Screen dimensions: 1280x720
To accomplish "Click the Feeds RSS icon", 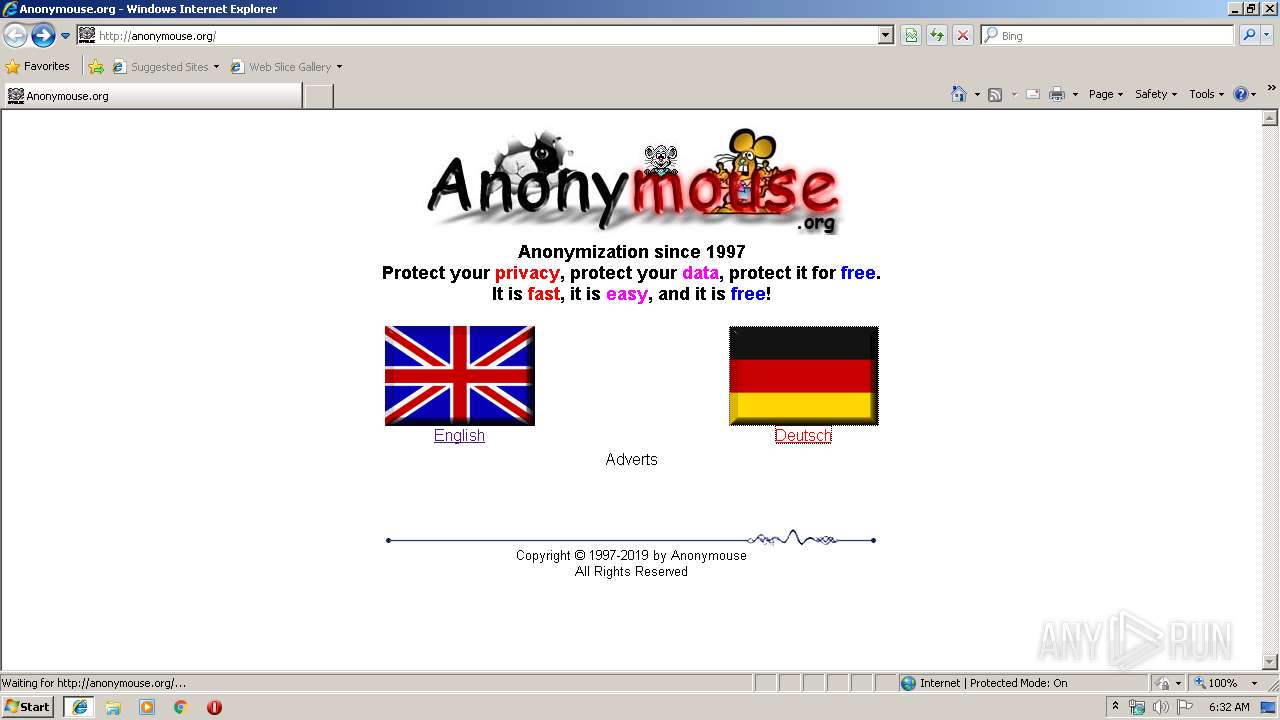I will 995,94.
